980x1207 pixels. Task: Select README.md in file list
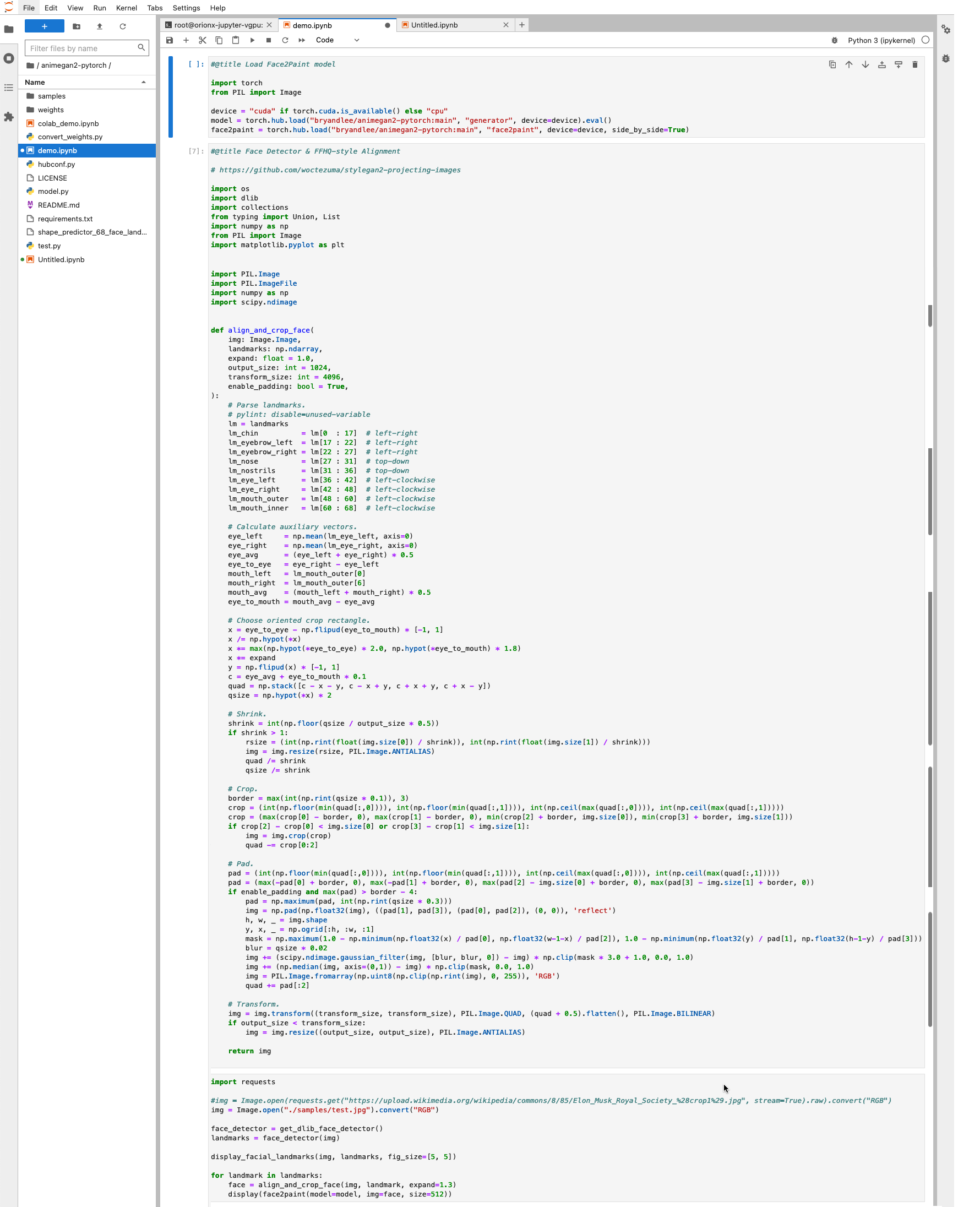click(88, 205)
